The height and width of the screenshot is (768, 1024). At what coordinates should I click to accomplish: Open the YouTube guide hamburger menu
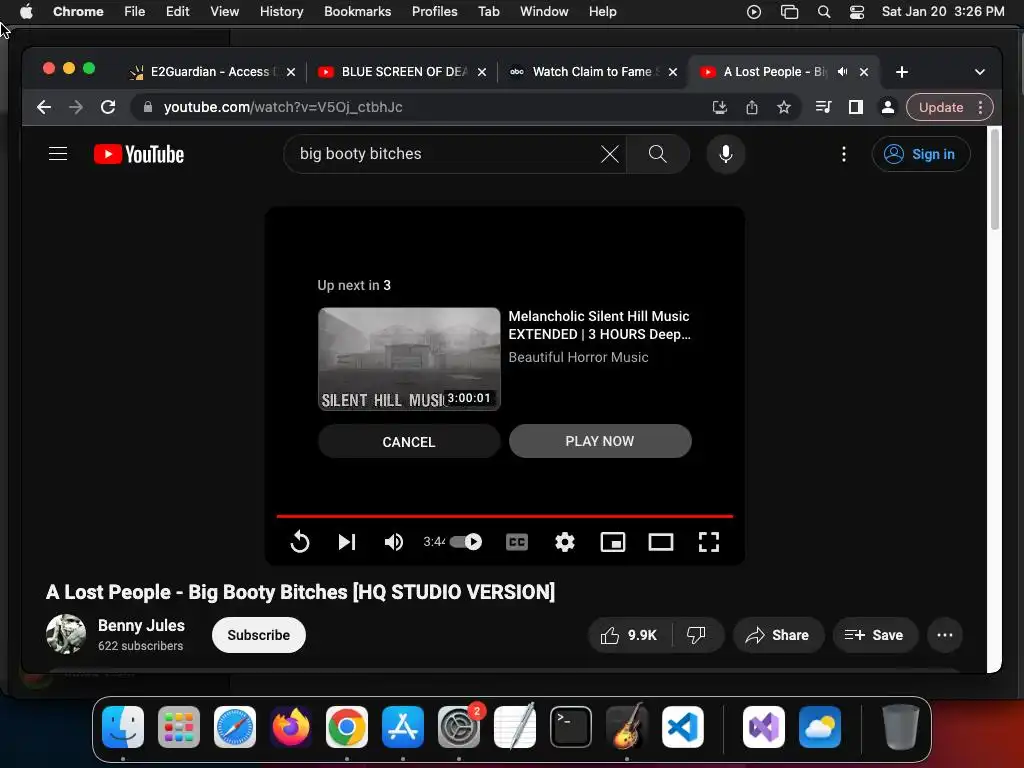coord(58,154)
